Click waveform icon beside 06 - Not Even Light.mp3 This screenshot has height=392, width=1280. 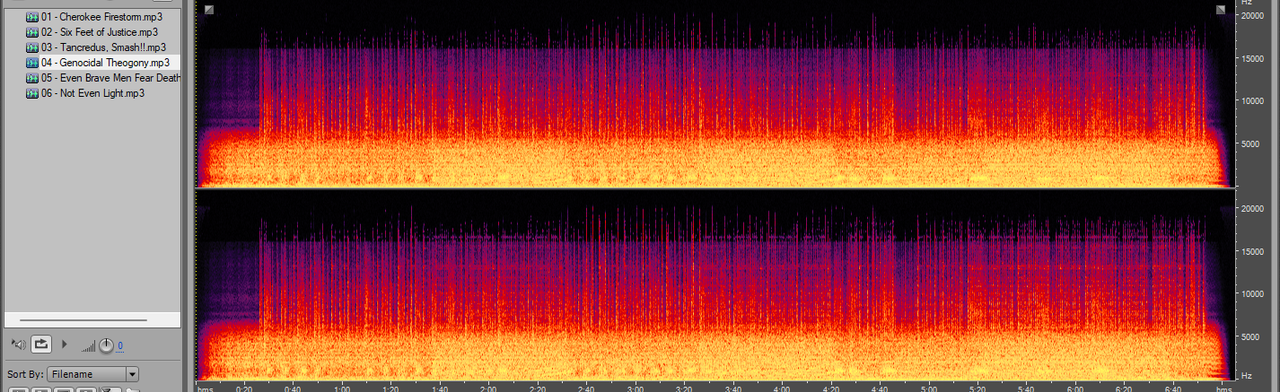pyautogui.click(x=32, y=93)
